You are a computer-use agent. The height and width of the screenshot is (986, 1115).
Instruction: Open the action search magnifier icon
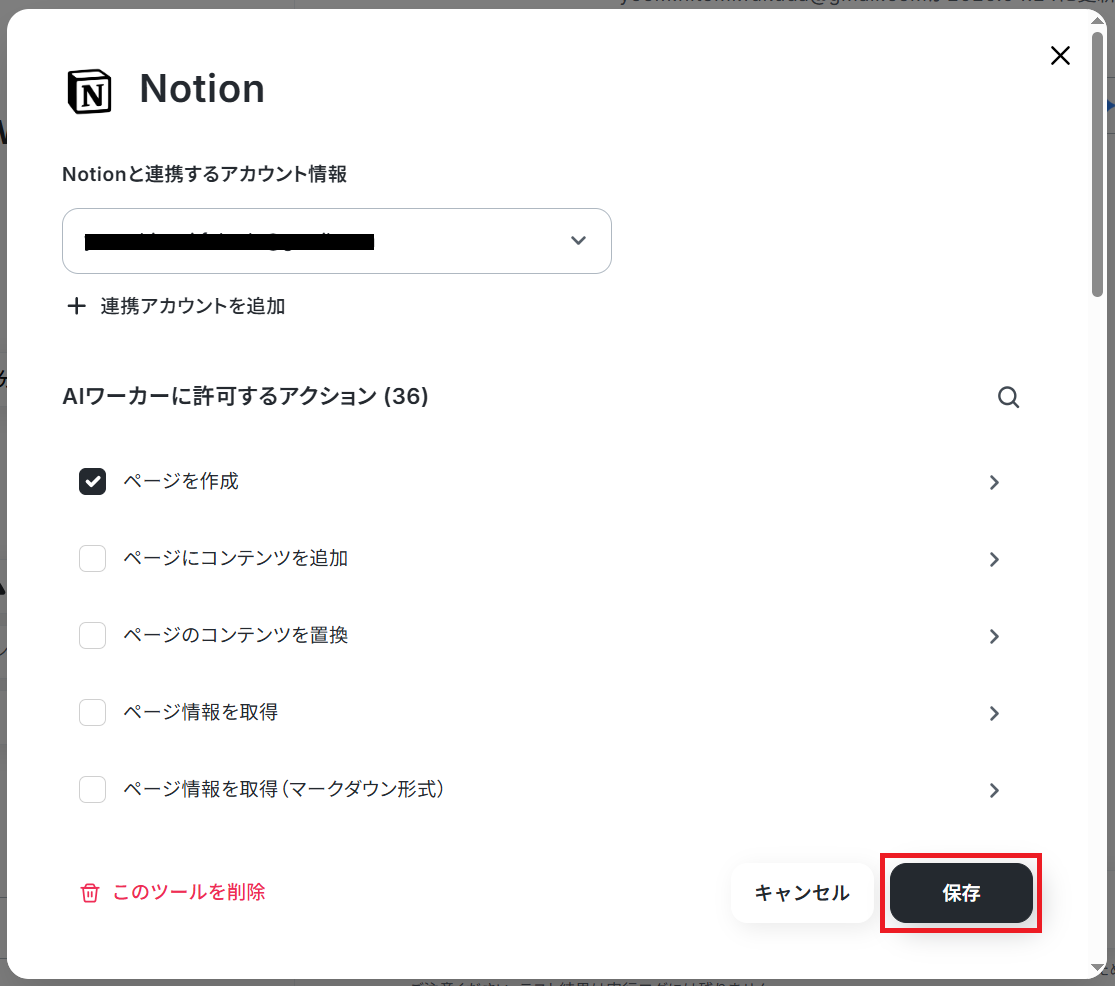1008,397
